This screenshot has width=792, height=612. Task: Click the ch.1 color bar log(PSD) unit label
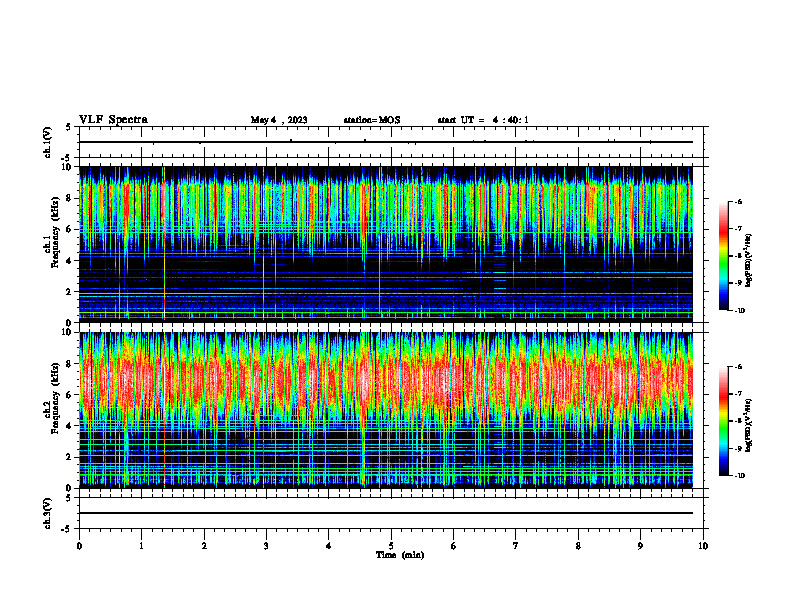click(x=749, y=261)
